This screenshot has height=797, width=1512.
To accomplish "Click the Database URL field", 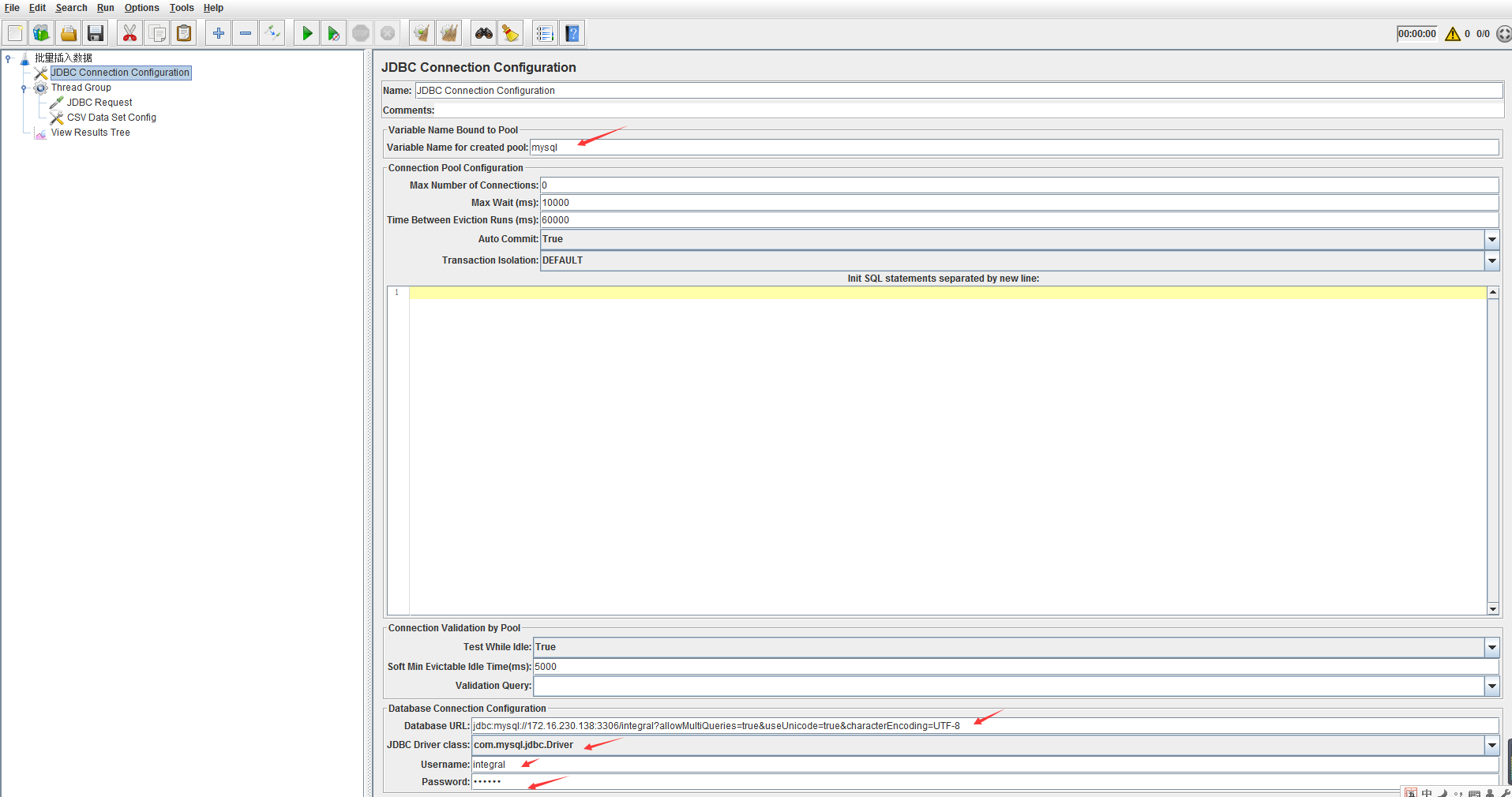I will [985, 726].
